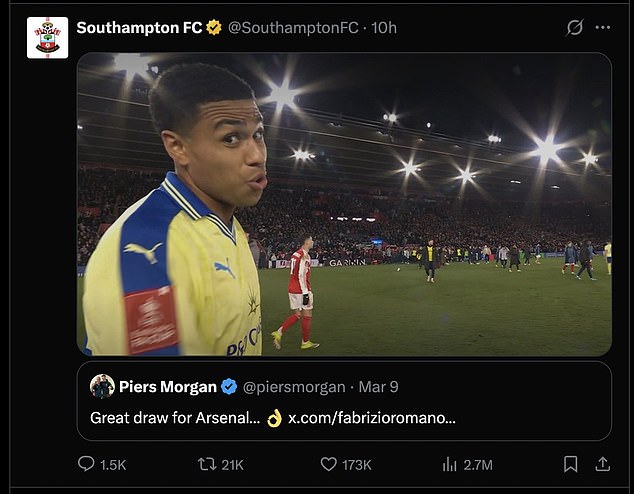Click the reply speech bubble icon
The width and height of the screenshot is (634, 494).
(x=86, y=464)
